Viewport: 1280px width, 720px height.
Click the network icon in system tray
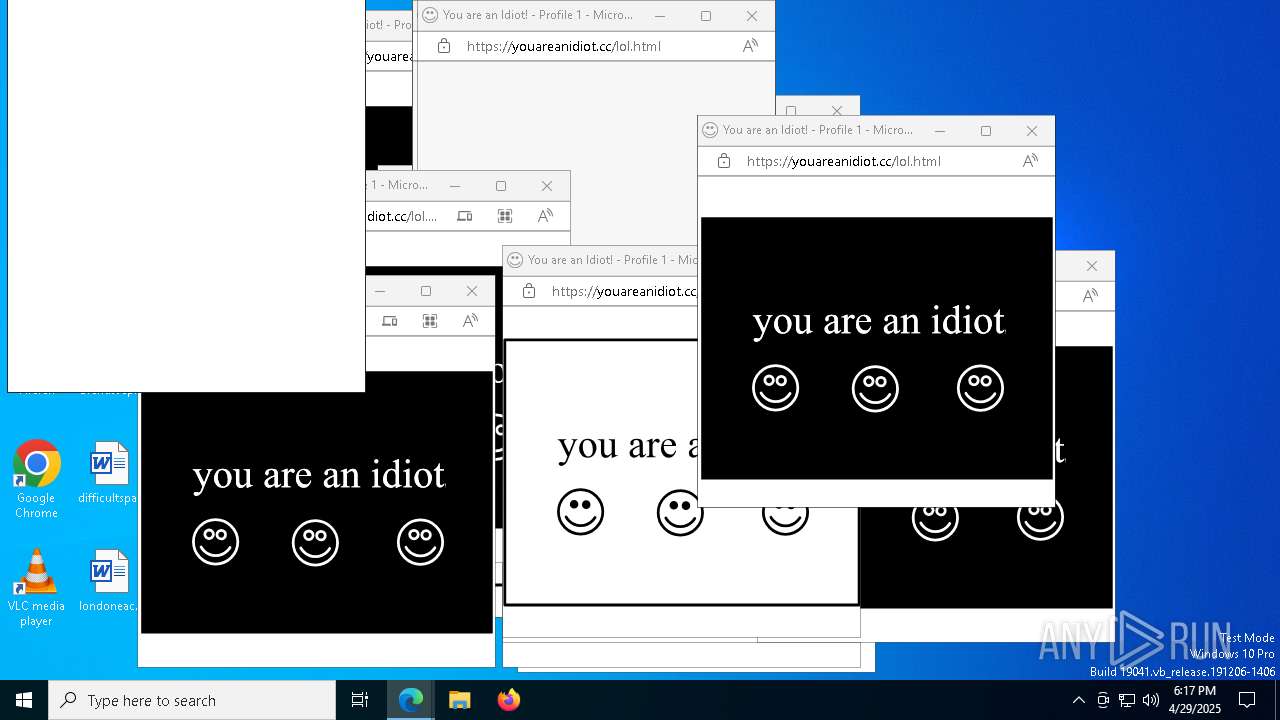[1127, 700]
